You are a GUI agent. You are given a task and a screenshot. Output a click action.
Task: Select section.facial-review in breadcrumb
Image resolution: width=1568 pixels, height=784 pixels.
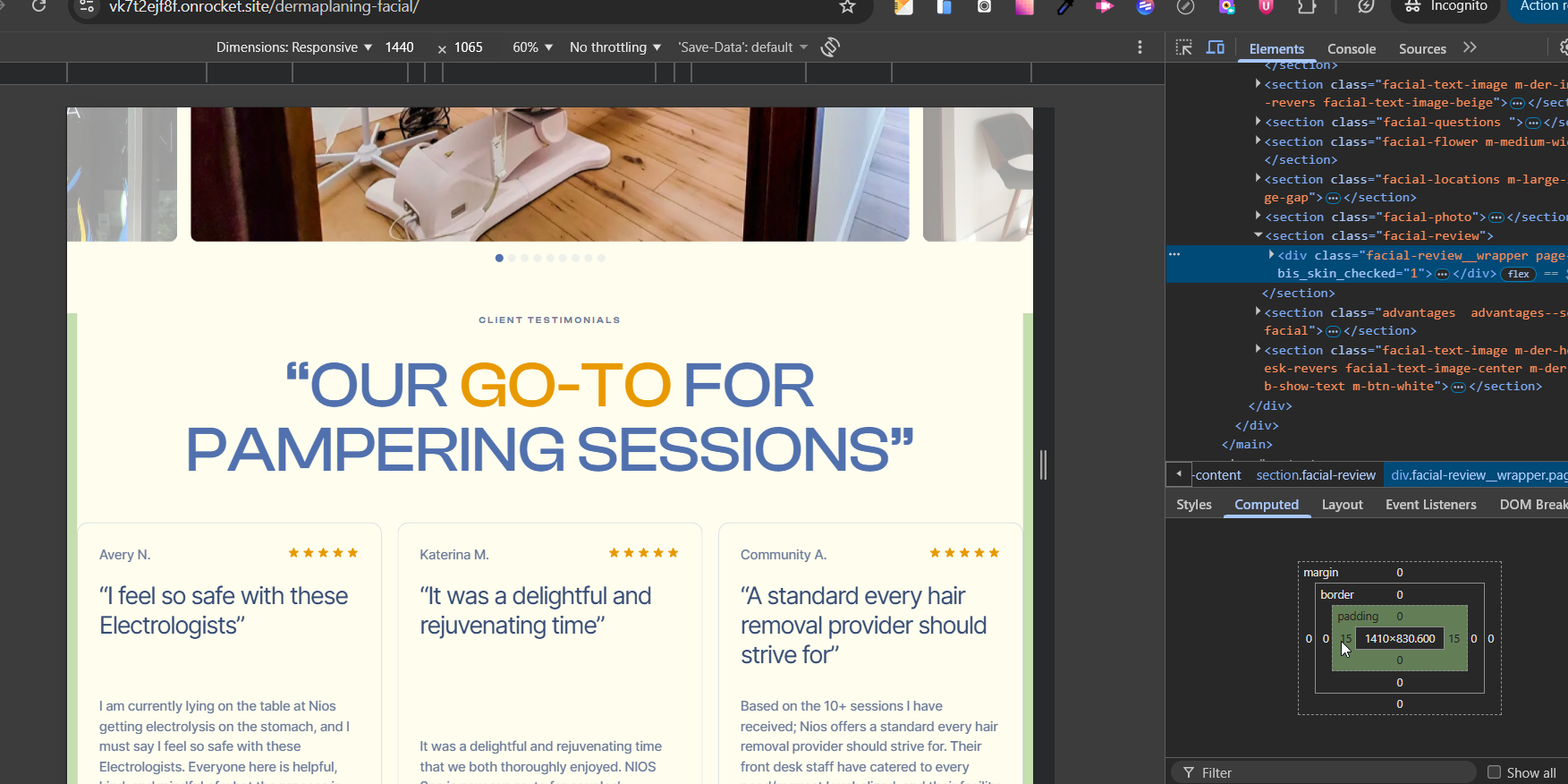(x=1316, y=475)
